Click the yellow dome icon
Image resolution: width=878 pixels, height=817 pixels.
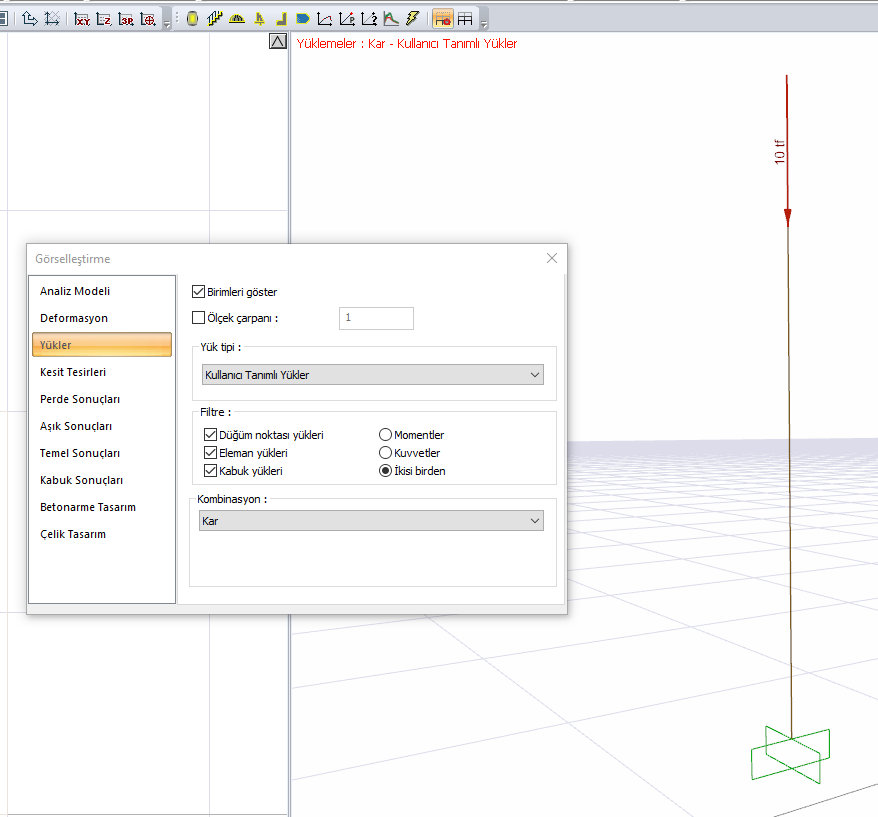coord(237,19)
